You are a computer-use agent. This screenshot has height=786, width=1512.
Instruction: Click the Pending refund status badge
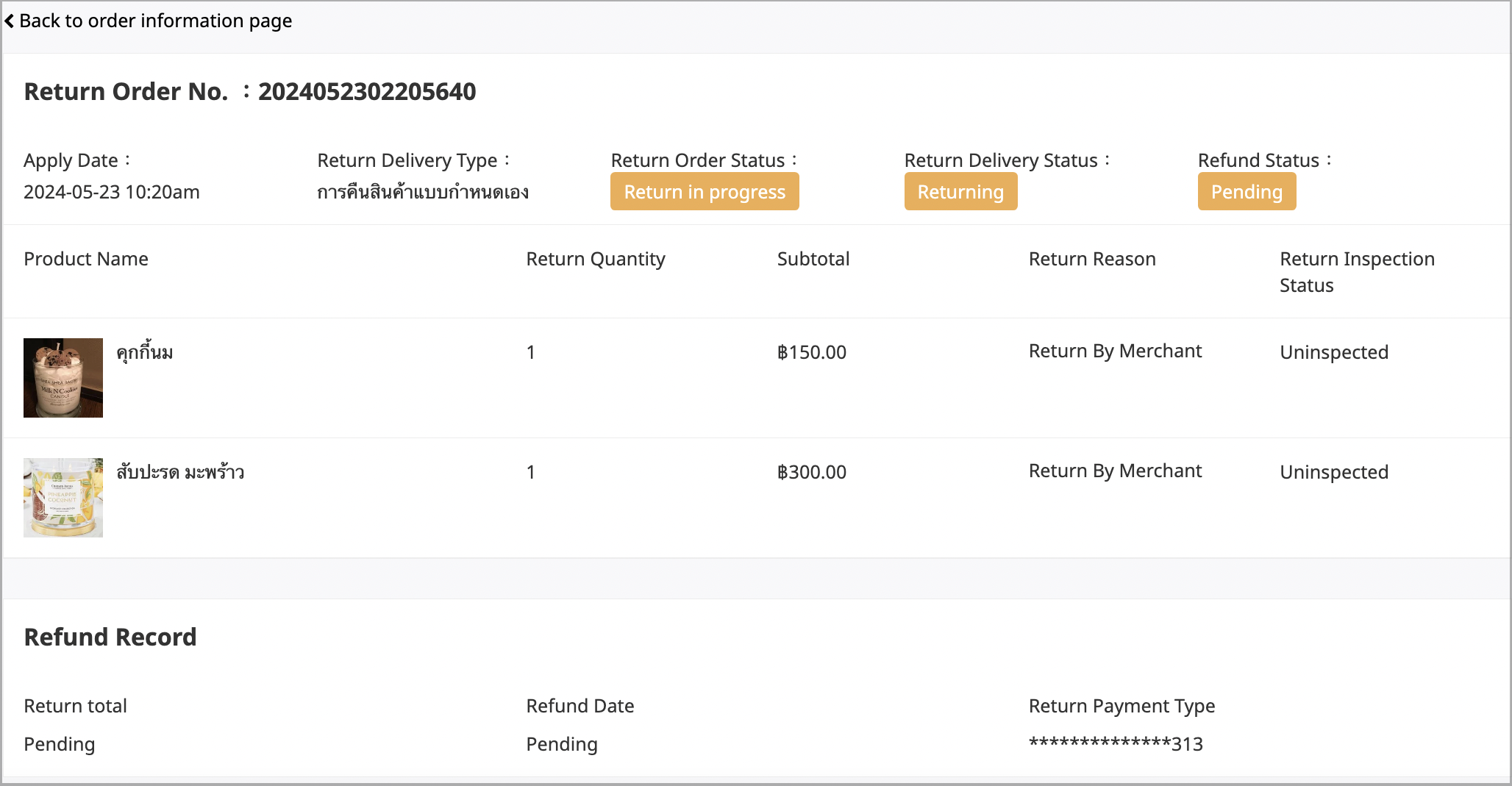tap(1247, 192)
